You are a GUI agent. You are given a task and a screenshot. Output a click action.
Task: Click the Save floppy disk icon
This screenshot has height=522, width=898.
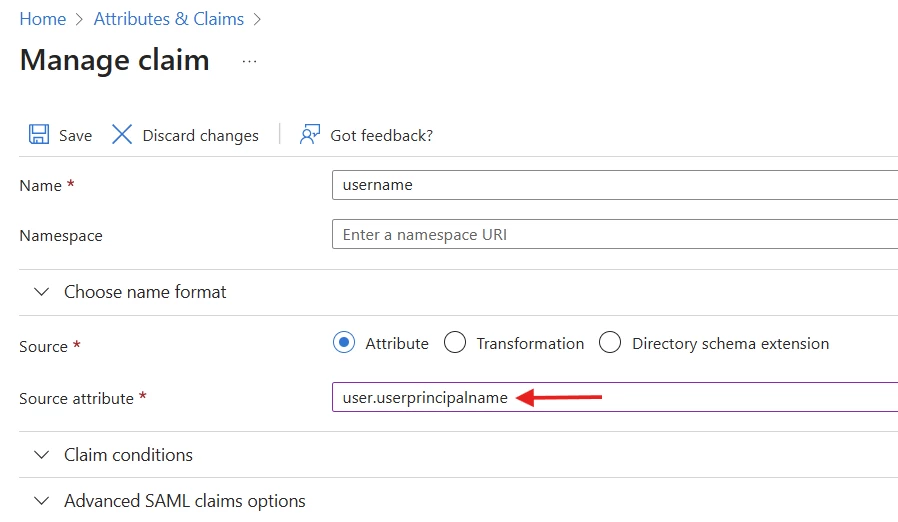tap(39, 135)
